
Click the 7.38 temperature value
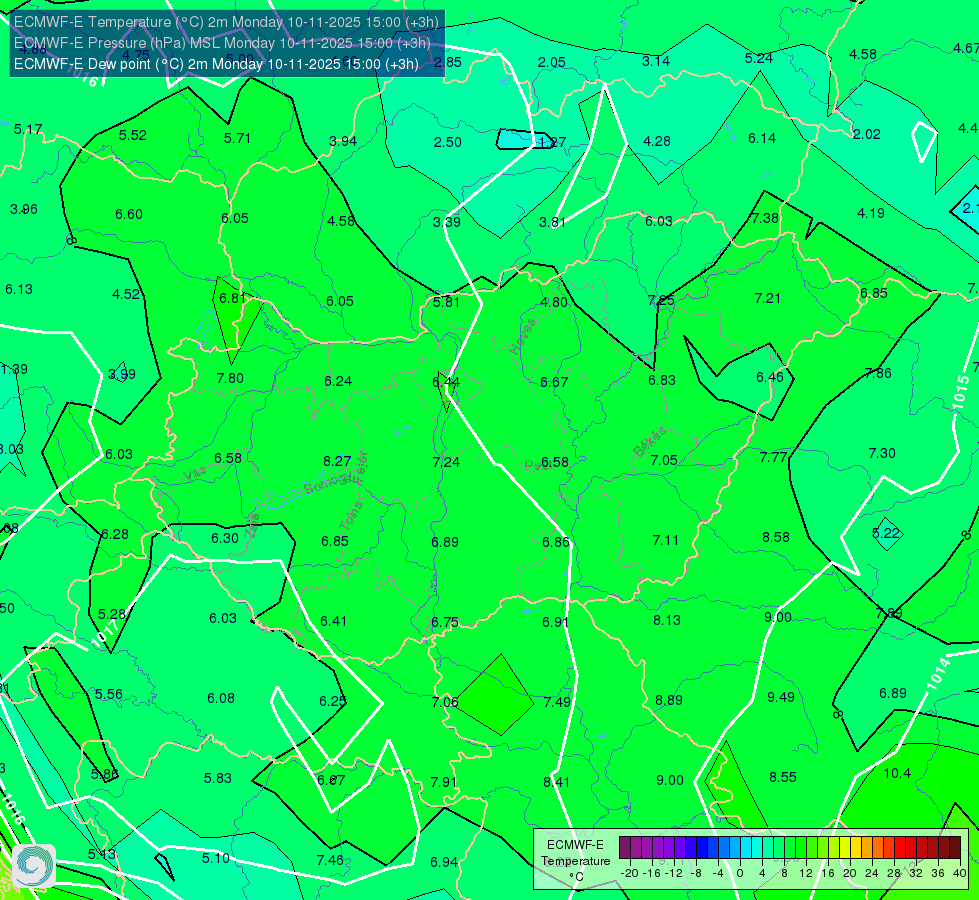tap(765, 218)
